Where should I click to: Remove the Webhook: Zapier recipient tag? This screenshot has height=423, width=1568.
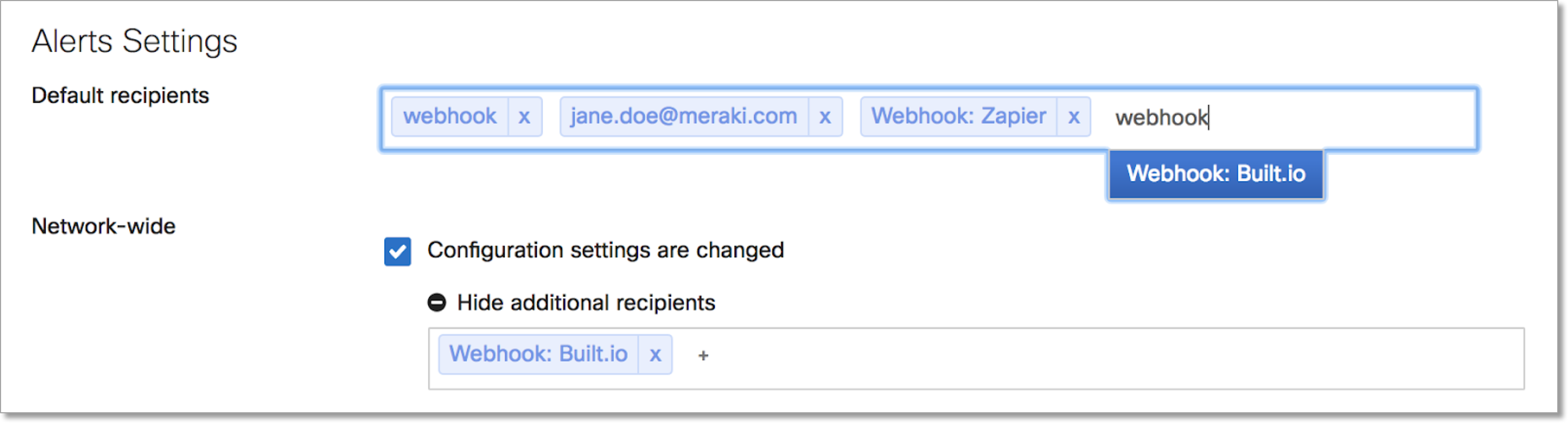(1073, 117)
